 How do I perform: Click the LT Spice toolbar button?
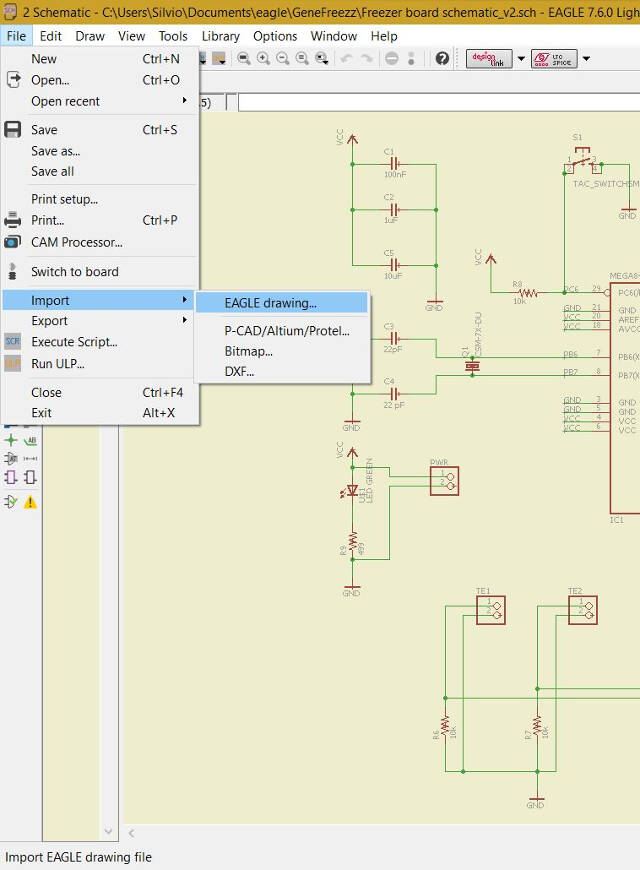coord(554,59)
